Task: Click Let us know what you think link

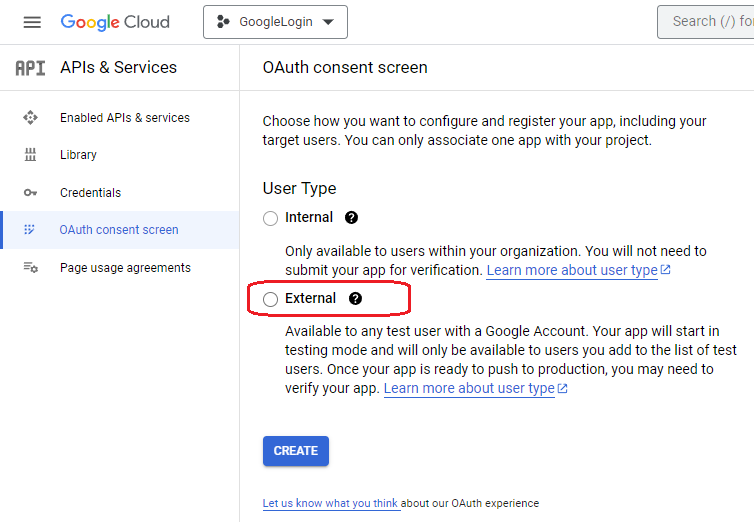Action: point(330,504)
